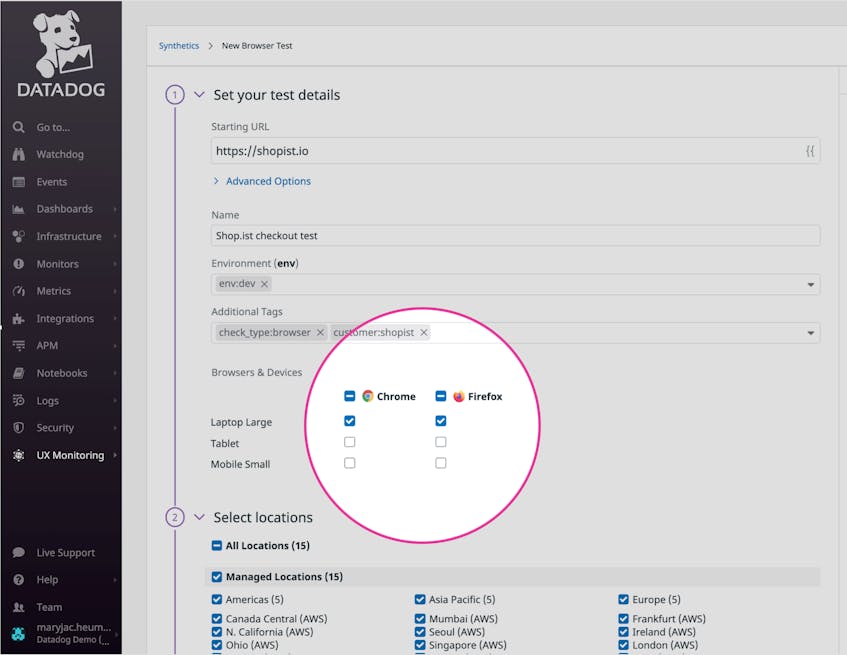The image size is (847, 655).
Task: Open the Environment dropdown arrow
Action: [x=810, y=285]
